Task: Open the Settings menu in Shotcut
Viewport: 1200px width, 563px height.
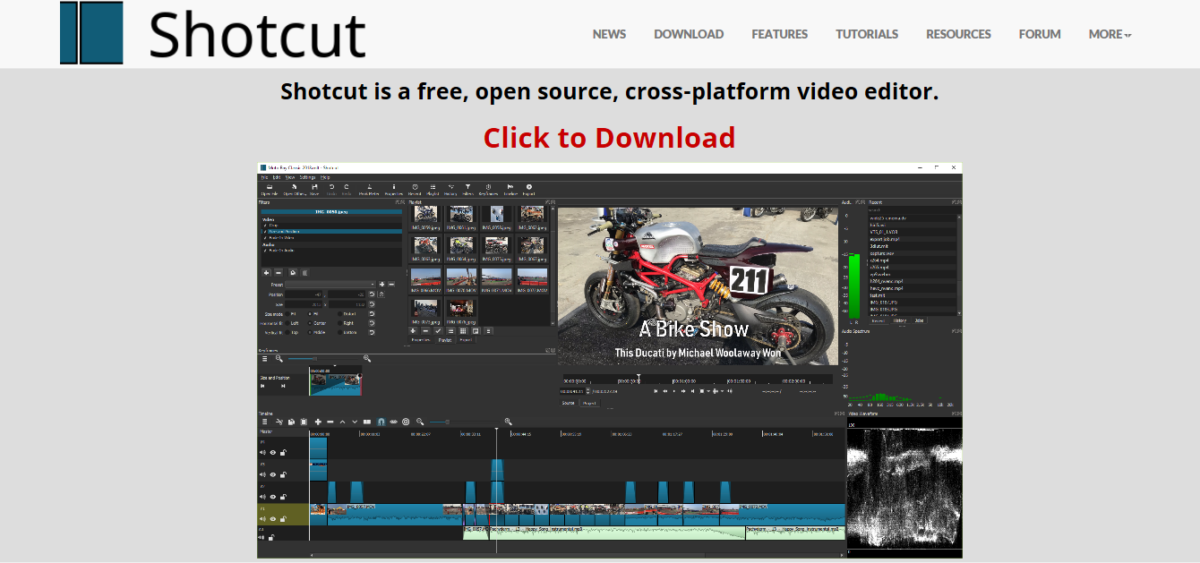Action: pyautogui.click(x=307, y=177)
